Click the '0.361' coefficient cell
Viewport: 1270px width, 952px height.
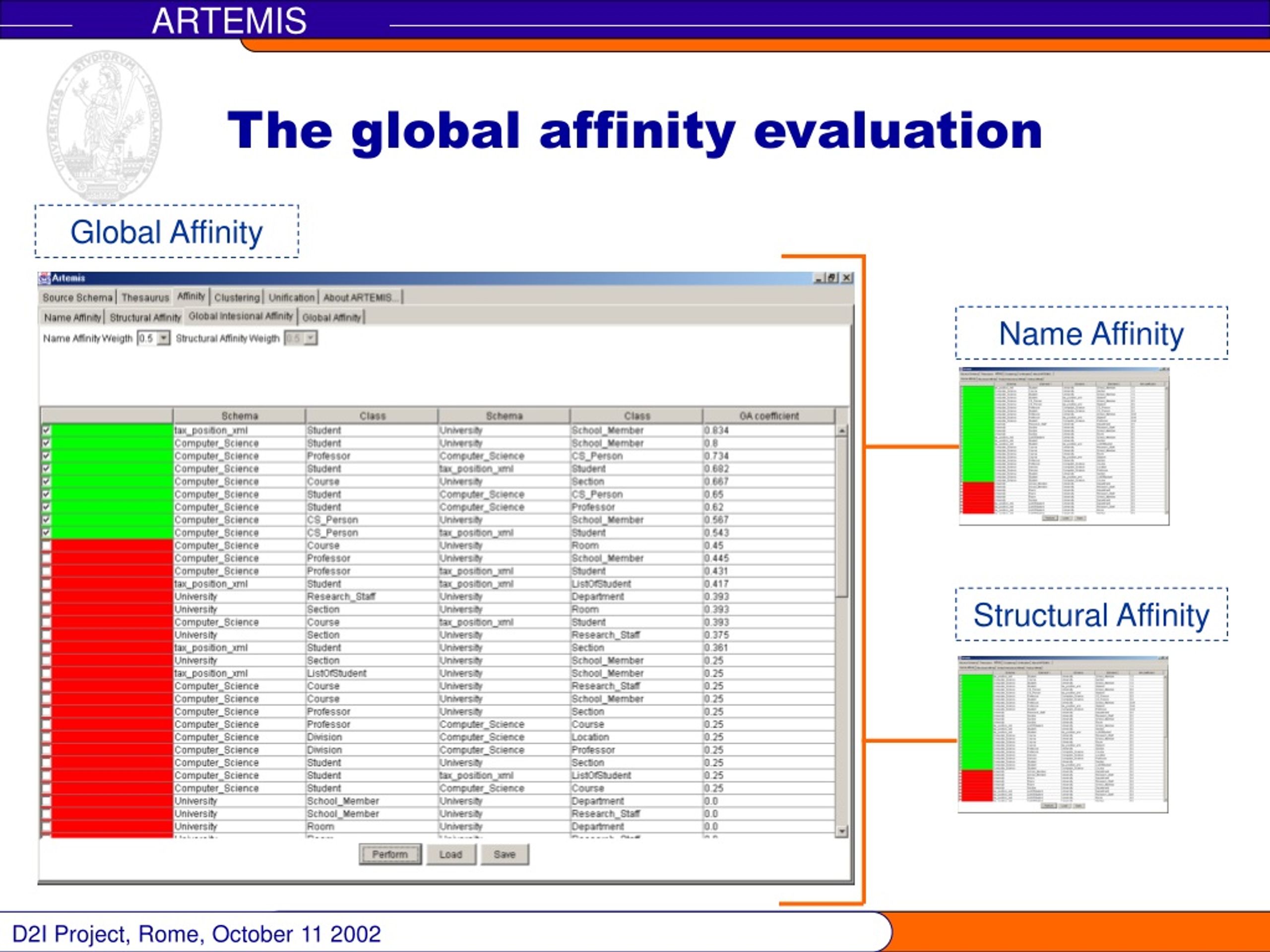pyautogui.click(x=769, y=647)
